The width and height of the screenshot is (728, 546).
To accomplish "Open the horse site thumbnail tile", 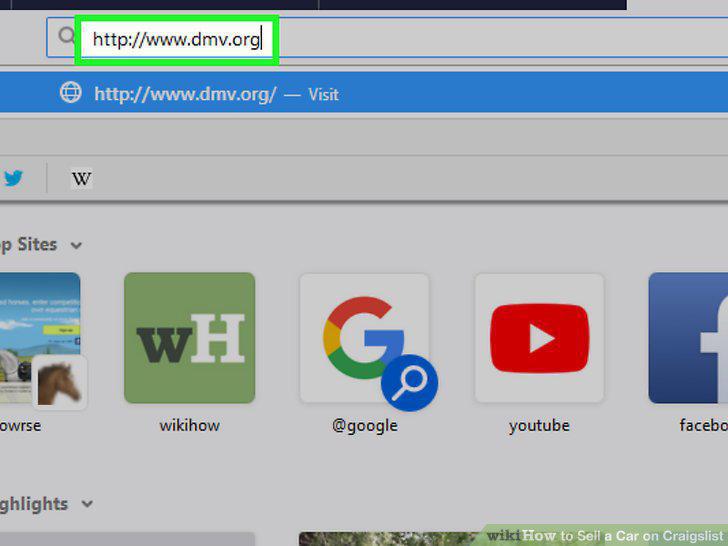I will click(40, 338).
